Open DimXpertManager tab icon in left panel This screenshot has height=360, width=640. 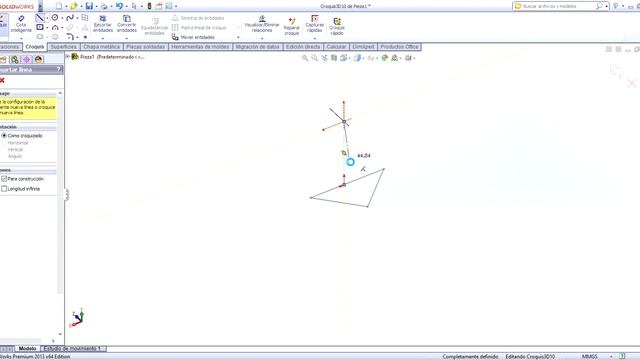(x=27, y=60)
